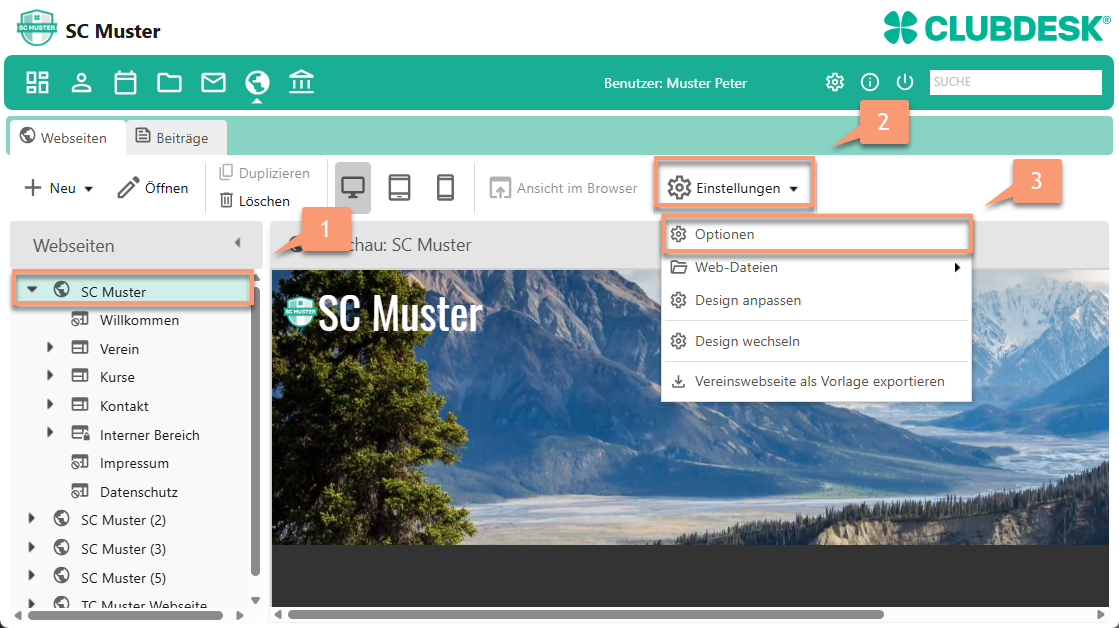The width and height of the screenshot is (1119, 628).
Task: Select desktop preview mode icon
Action: tap(353, 188)
